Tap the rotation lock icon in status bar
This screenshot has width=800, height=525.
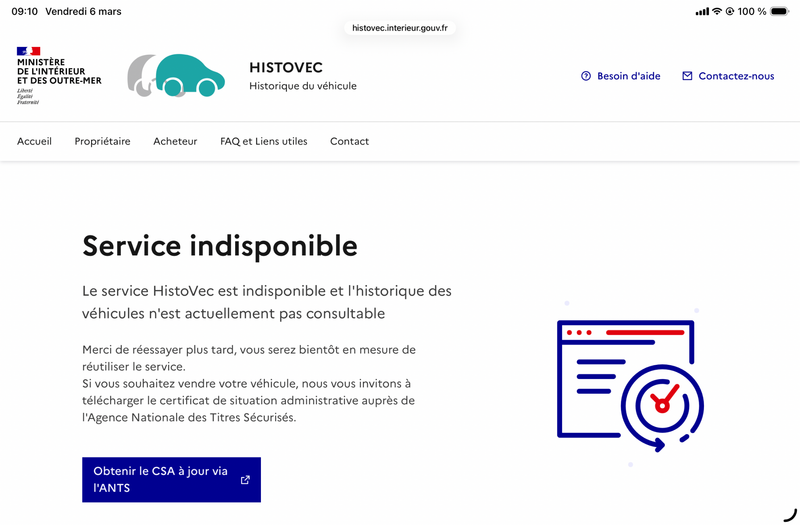click(x=730, y=11)
